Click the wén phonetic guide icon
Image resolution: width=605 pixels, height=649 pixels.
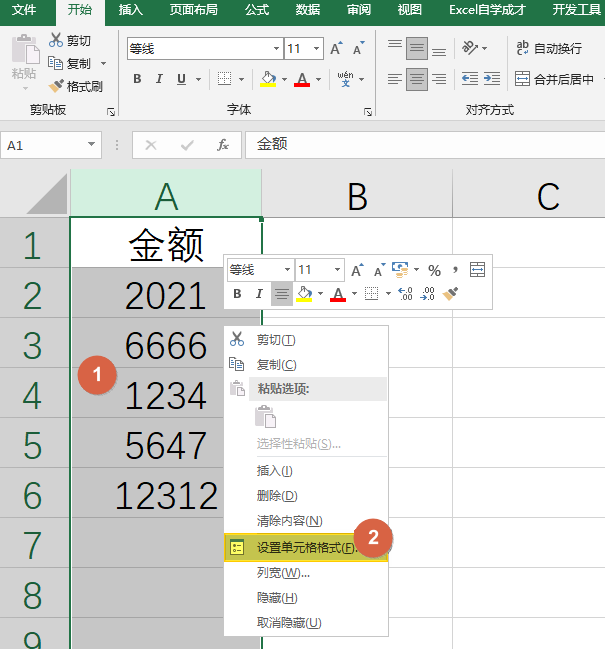(346, 79)
